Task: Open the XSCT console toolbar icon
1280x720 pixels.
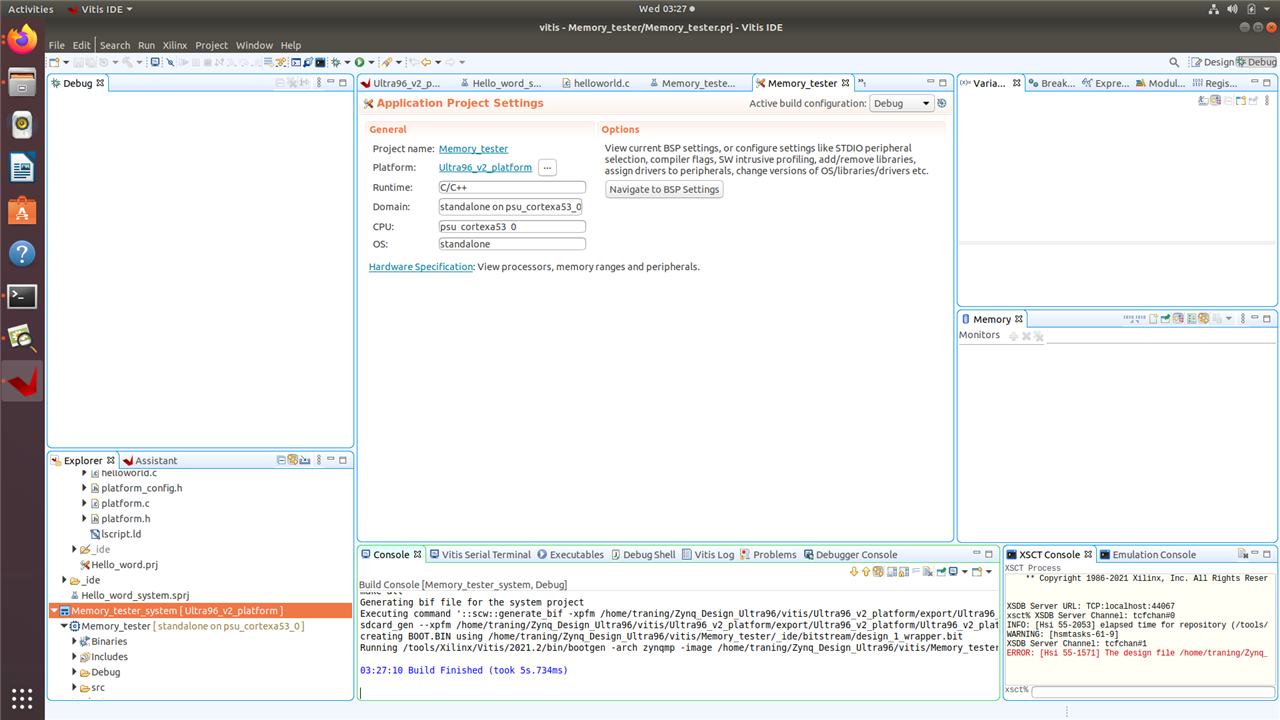Action: click(296, 62)
